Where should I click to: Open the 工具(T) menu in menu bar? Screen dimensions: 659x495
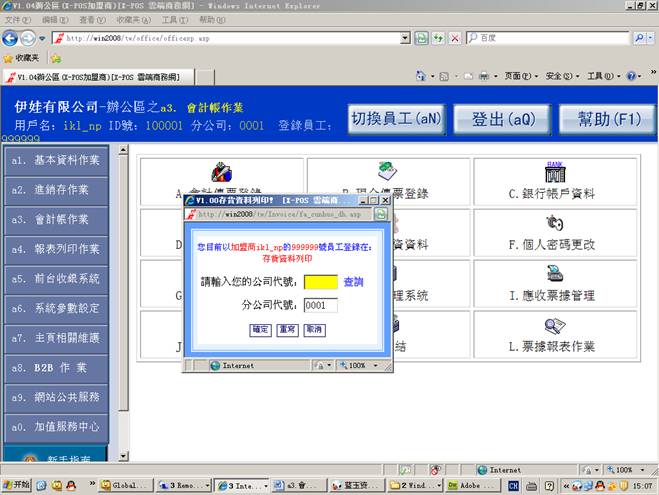coord(174,20)
